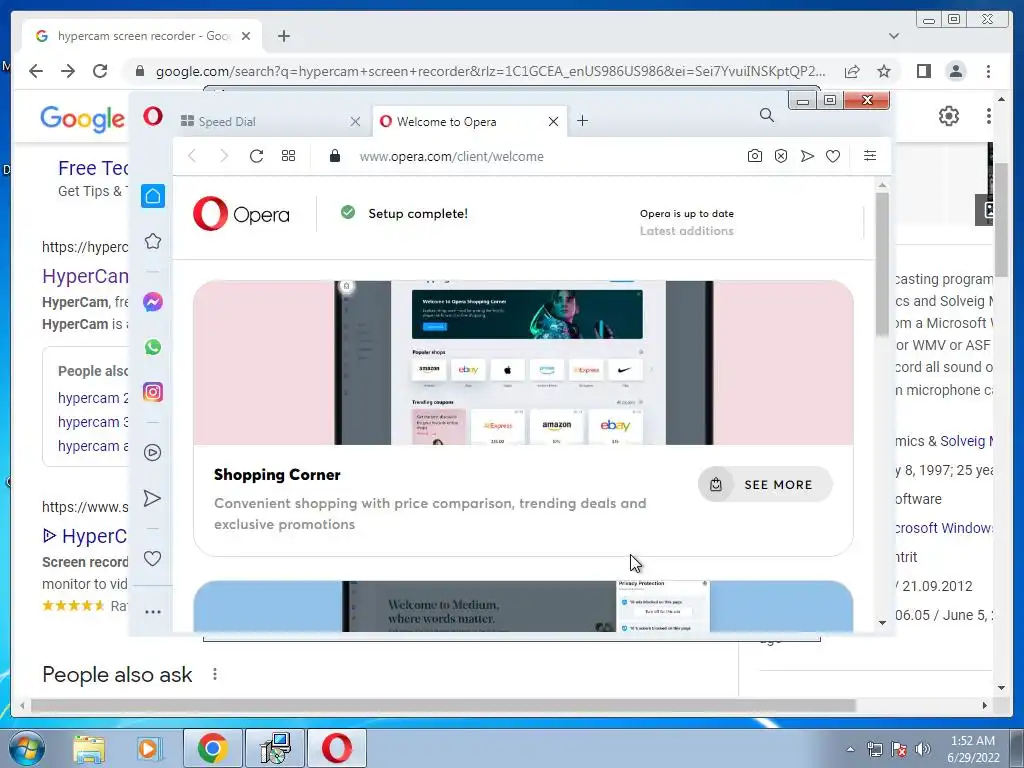Click Chrome's address bar URL
The width and height of the screenshot is (1024, 768).
(490, 71)
